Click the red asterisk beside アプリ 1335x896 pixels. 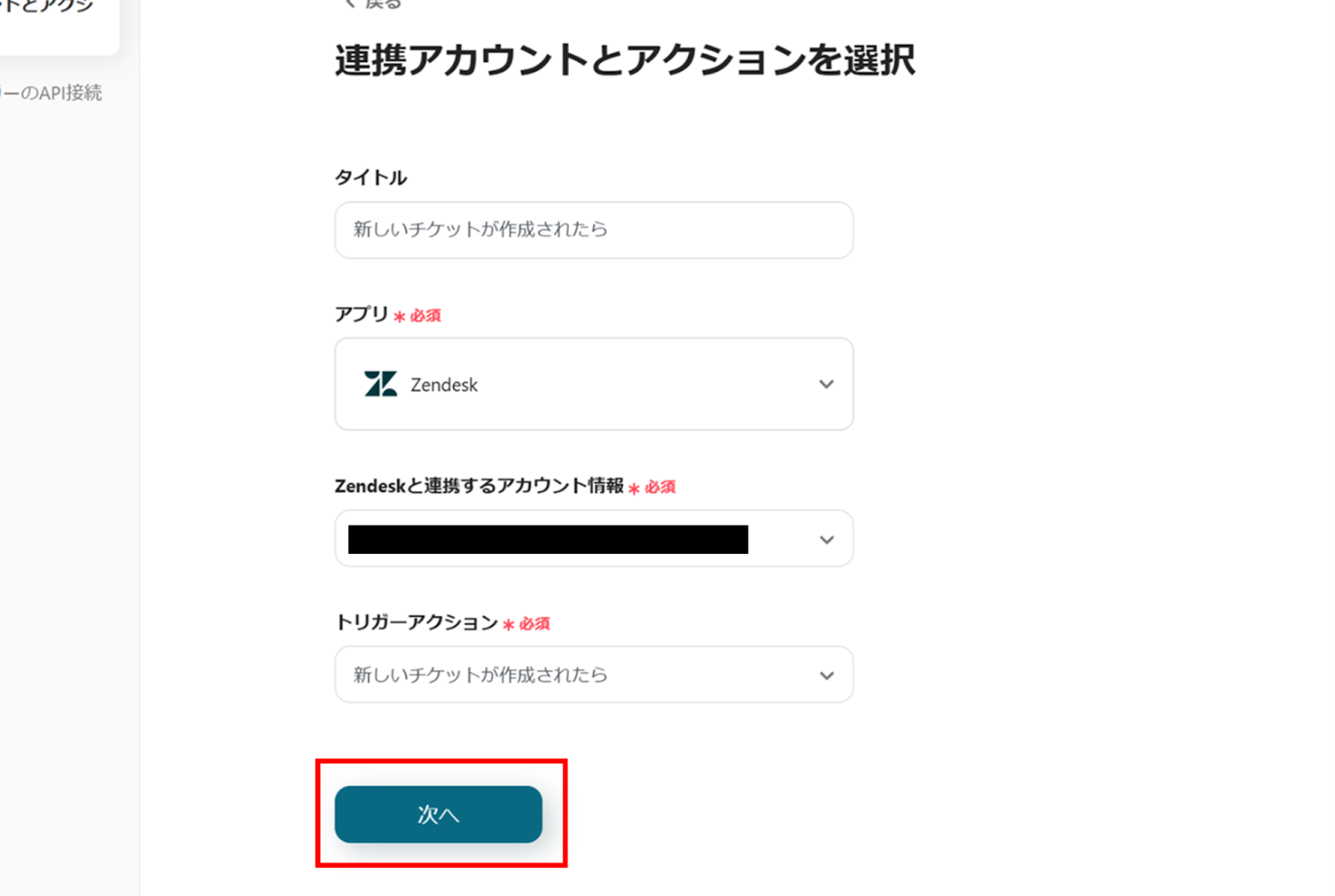[x=400, y=316]
